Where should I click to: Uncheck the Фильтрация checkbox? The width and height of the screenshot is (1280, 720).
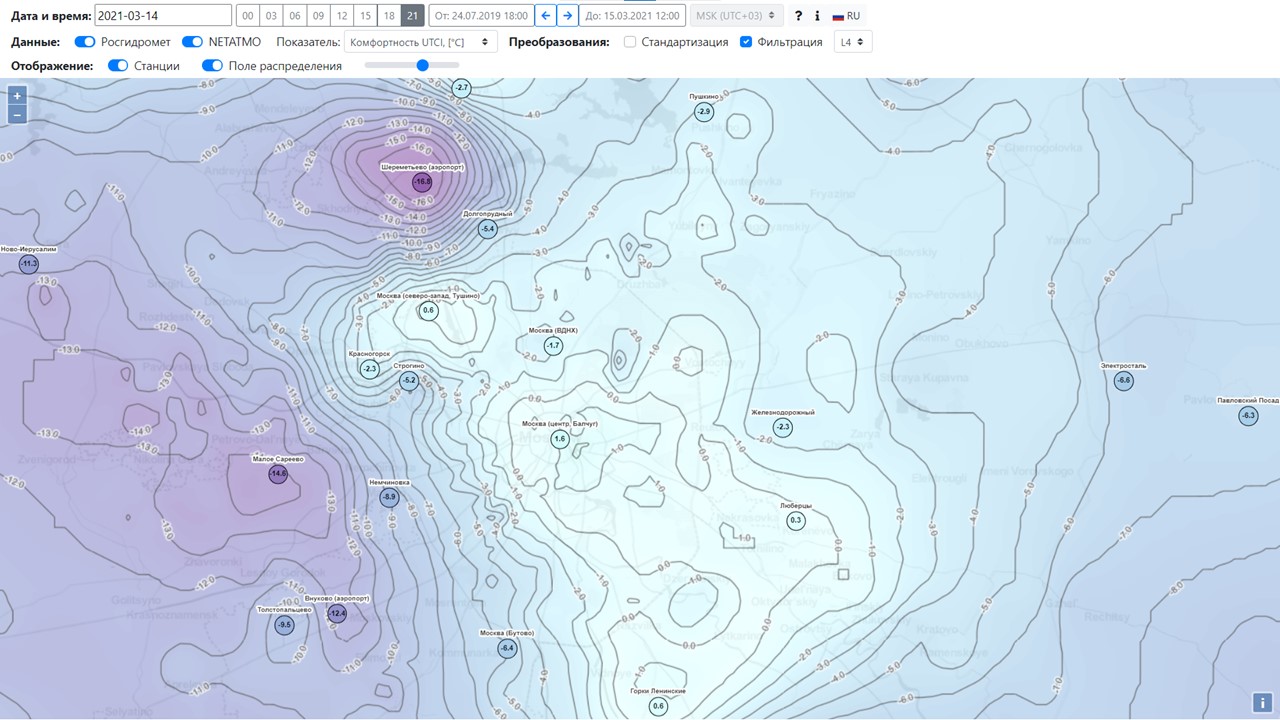point(746,42)
